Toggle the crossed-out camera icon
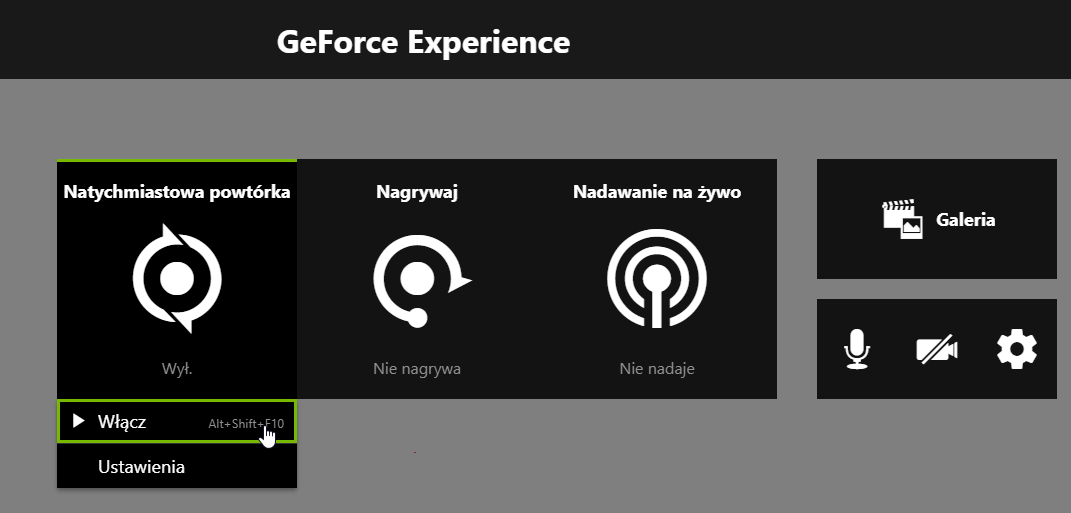Screen dimensions: 1071x513 coord(936,350)
